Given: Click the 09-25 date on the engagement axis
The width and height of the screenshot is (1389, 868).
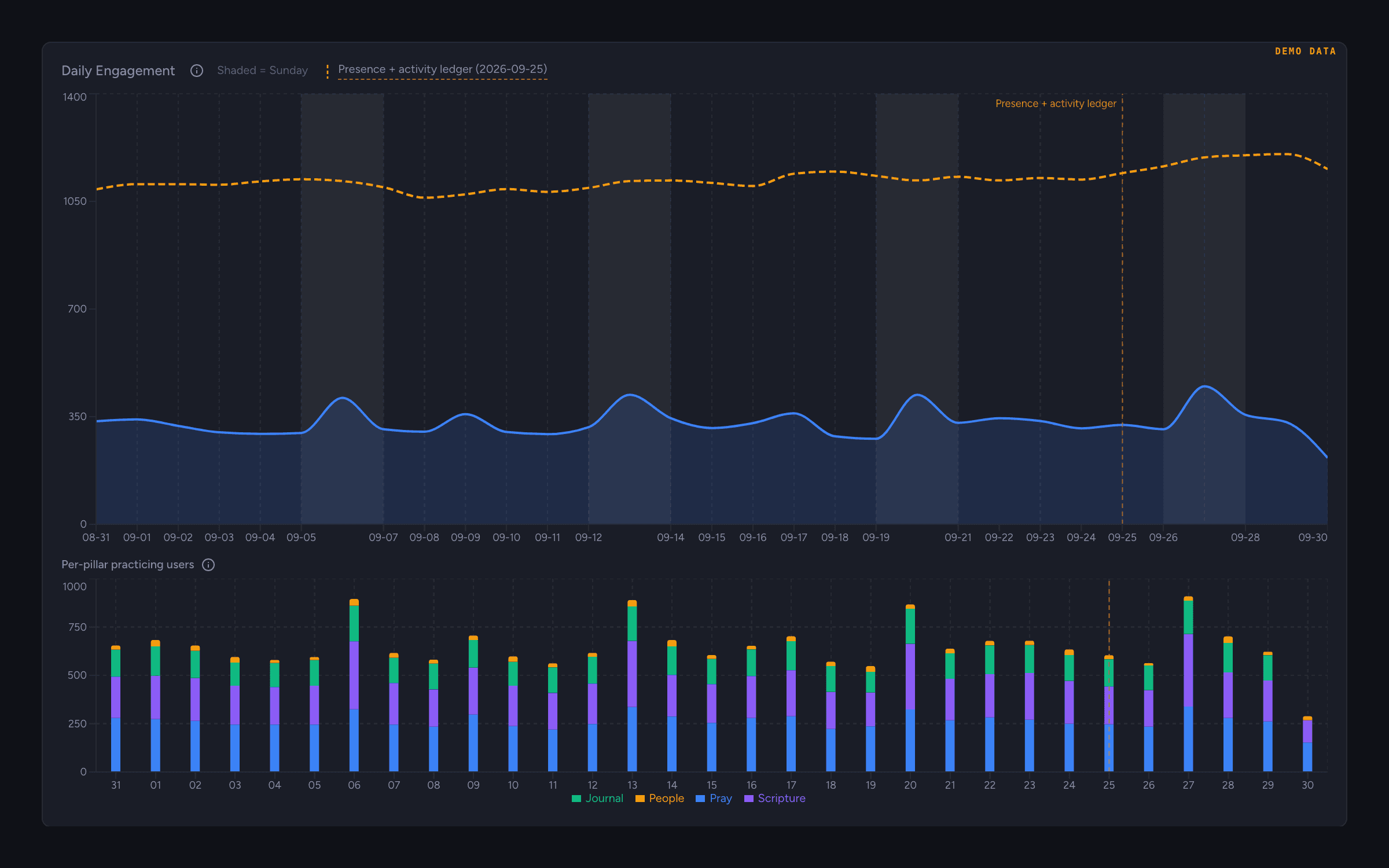Looking at the screenshot, I should (1122, 538).
